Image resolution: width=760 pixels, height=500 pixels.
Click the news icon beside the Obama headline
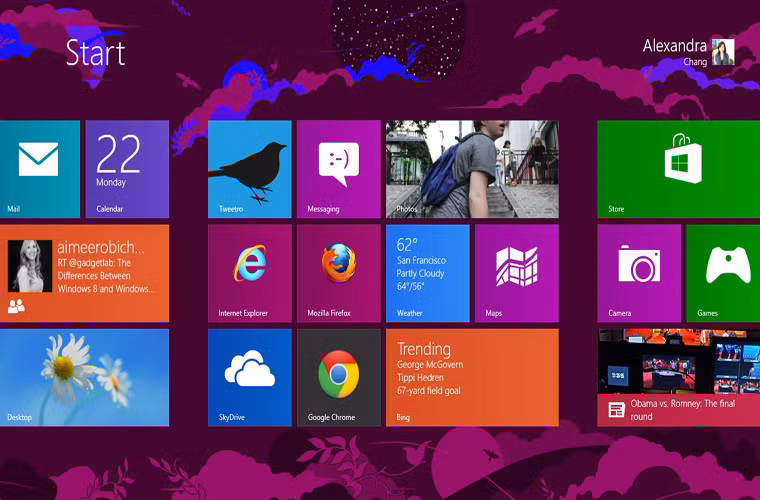pos(616,410)
